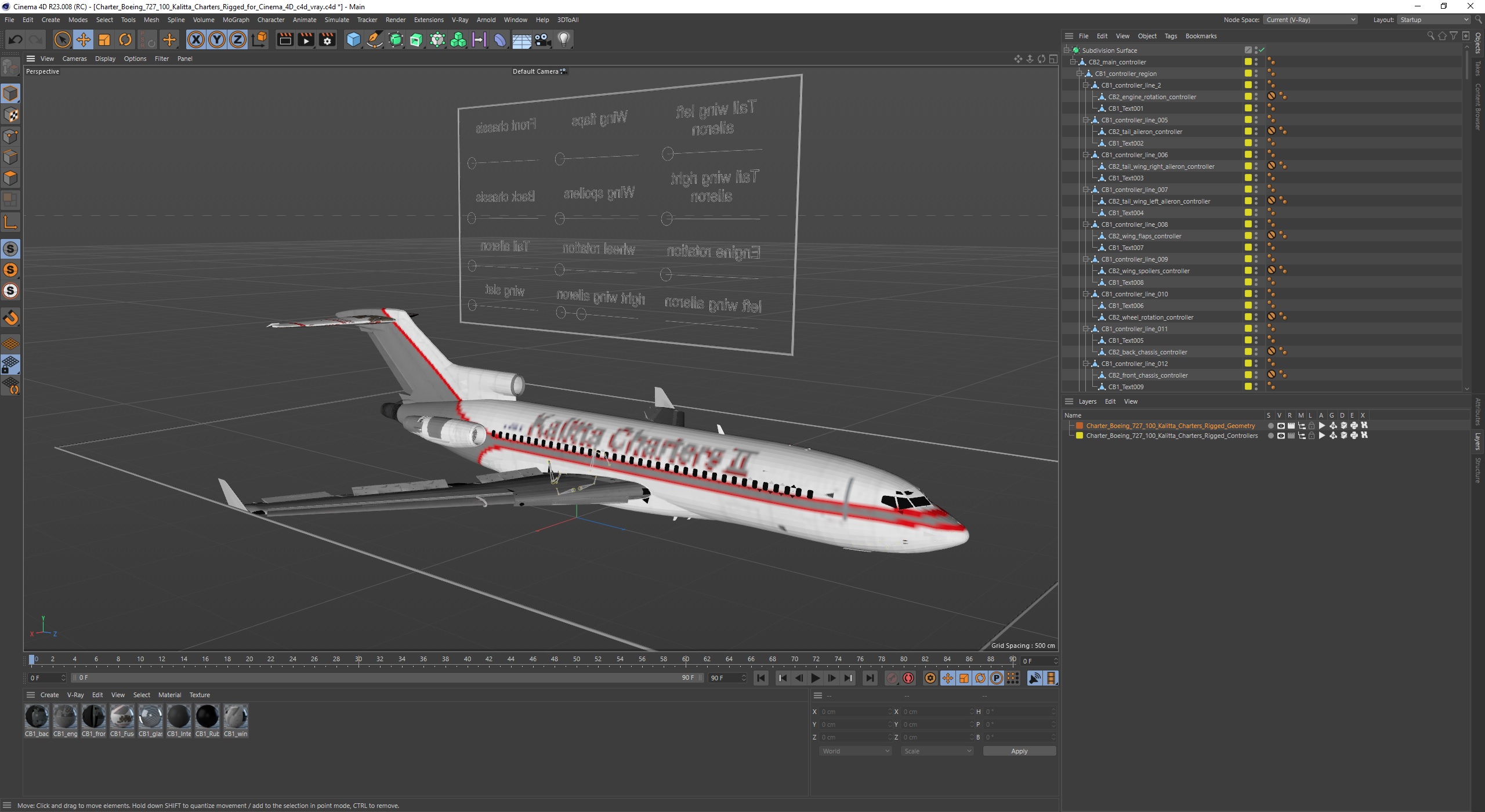1485x812 pixels.
Task: Open the Layers tab on right edge
Action: 1478,441
